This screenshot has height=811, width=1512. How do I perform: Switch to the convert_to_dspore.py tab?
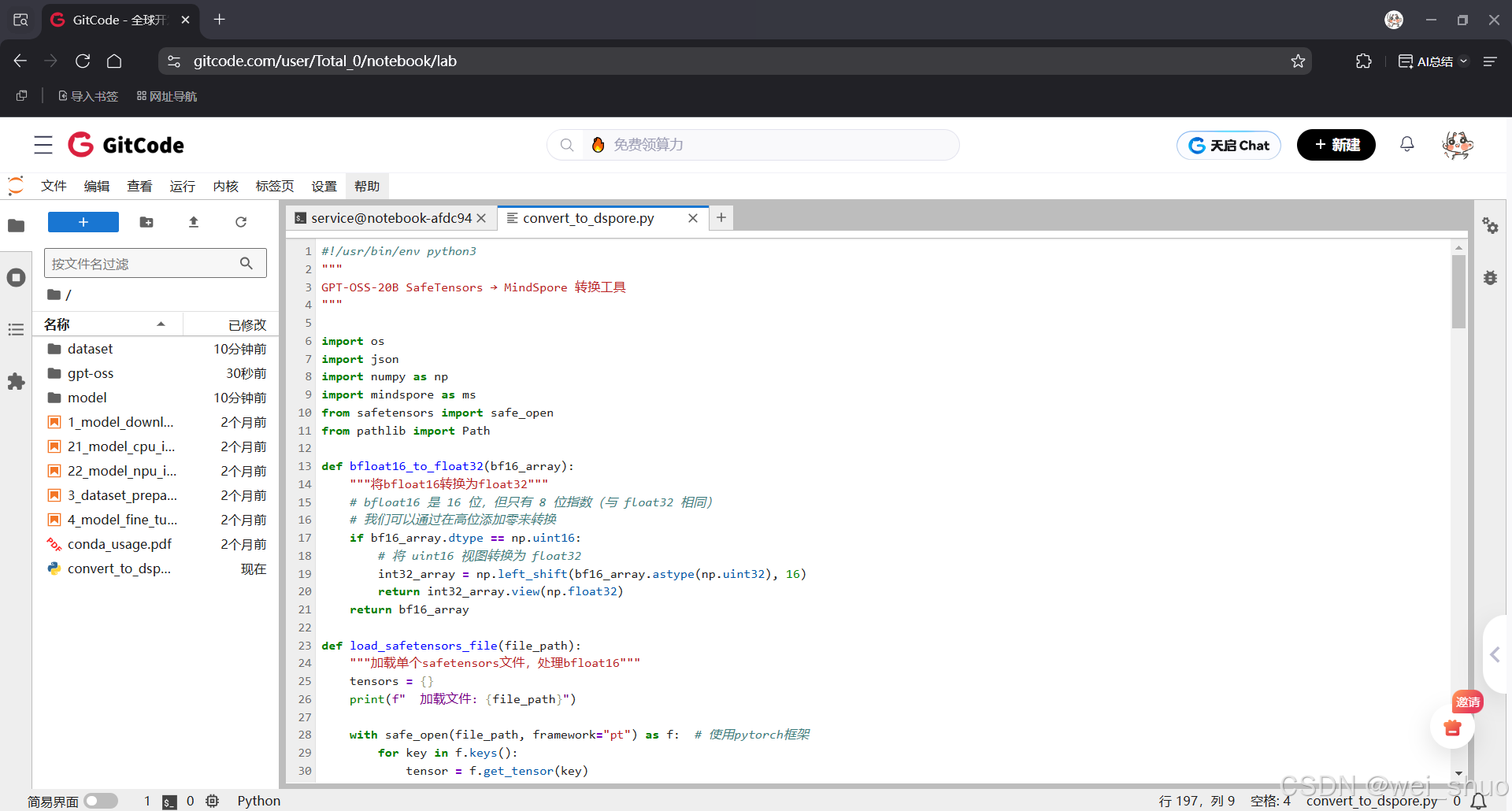(588, 218)
